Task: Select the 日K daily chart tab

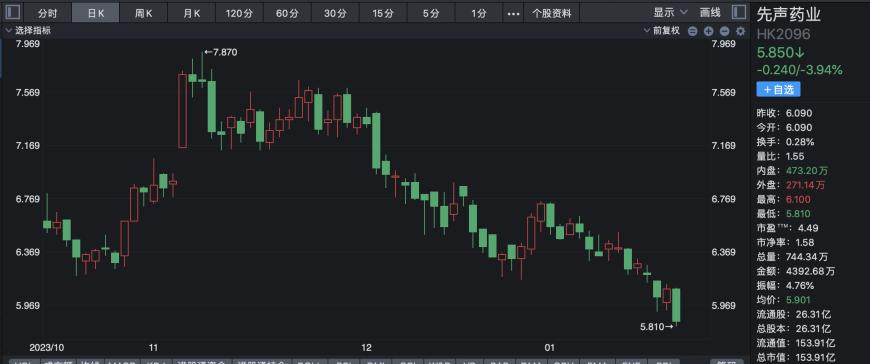Action: click(95, 13)
